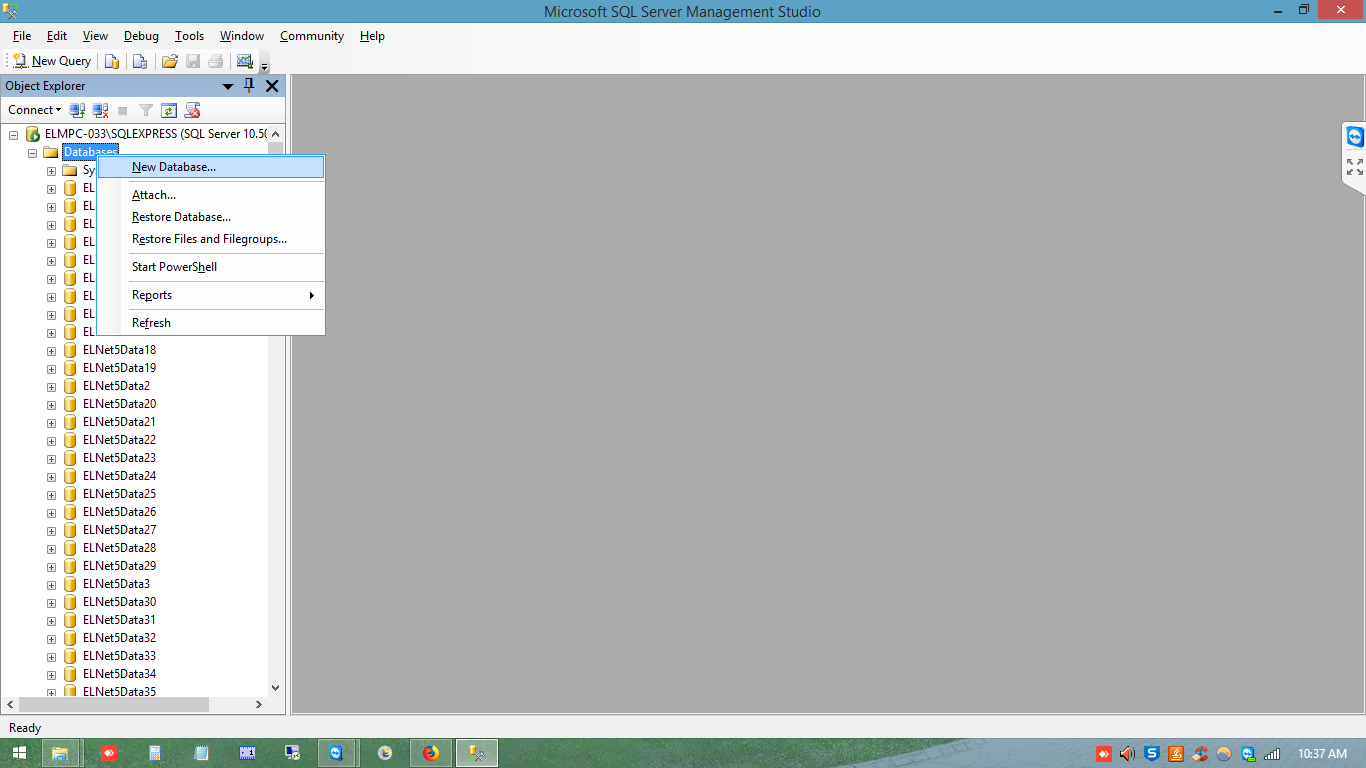This screenshot has height=768, width=1366.
Task: Click Refresh in the context menu
Action: [x=211, y=323]
